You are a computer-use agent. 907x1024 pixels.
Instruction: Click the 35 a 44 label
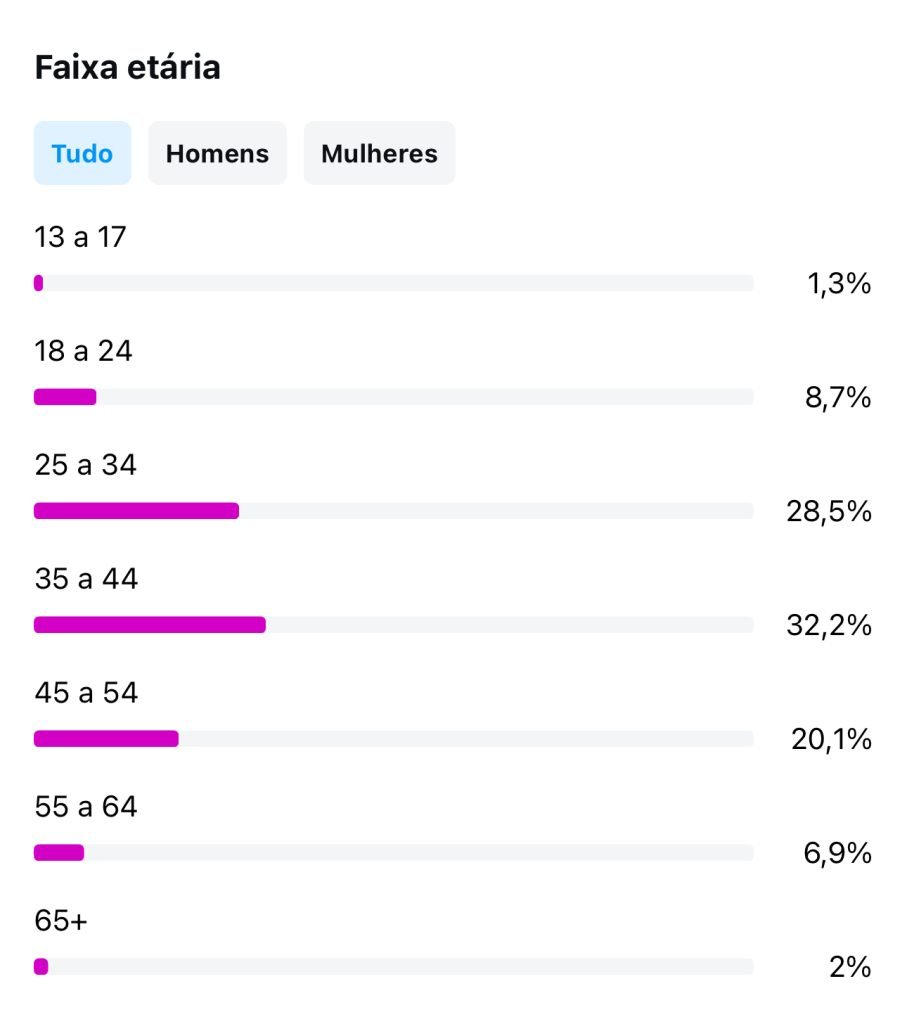tap(86, 580)
